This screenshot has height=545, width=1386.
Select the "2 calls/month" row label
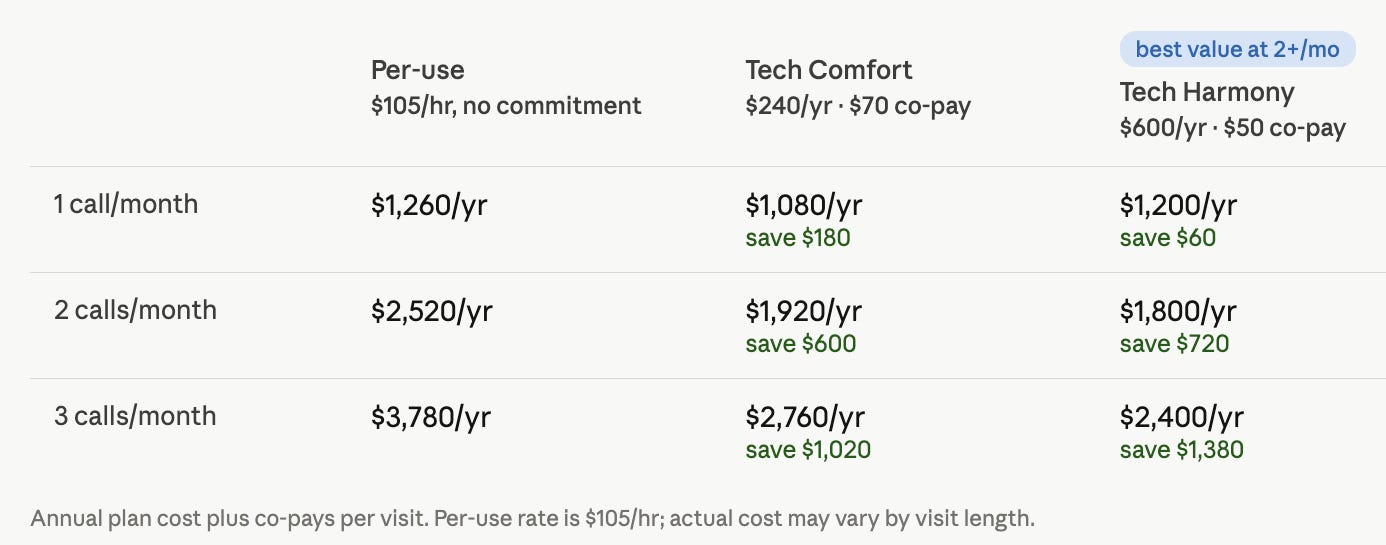point(135,311)
